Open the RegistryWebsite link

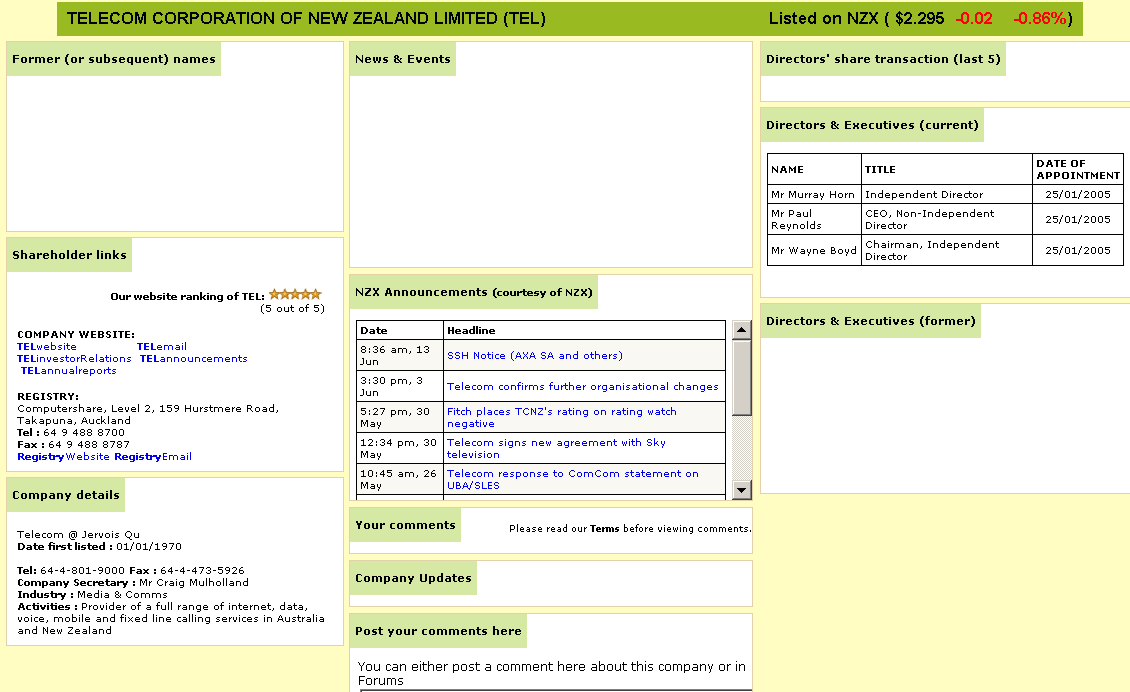click(x=63, y=457)
